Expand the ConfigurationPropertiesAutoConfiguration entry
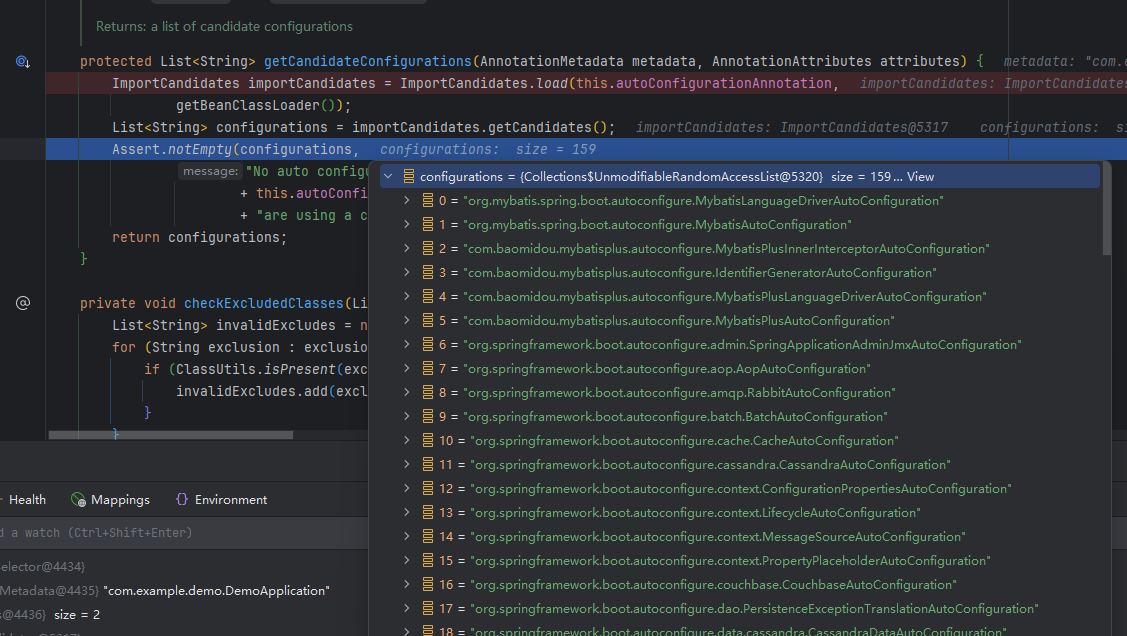The width and height of the screenshot is (1127, 636). [406, 488]
